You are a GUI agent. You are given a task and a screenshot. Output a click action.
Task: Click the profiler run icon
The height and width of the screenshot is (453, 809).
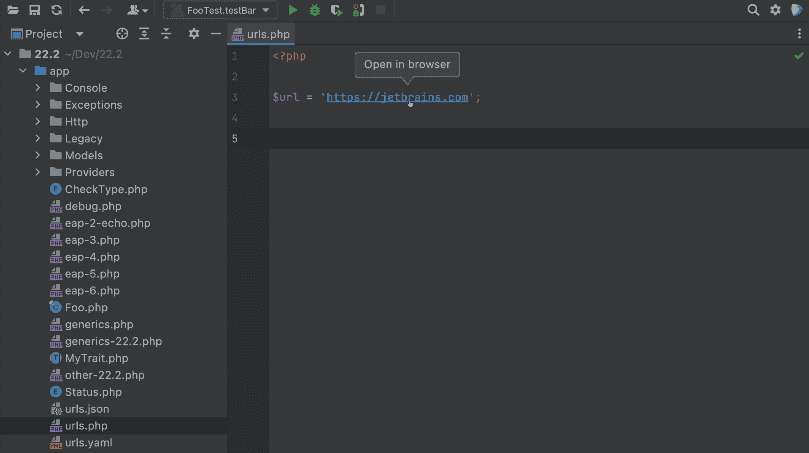(359, 10)
